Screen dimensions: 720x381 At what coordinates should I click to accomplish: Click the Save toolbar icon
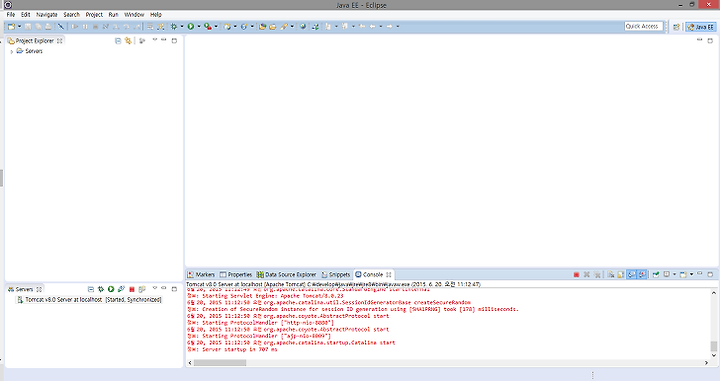point(28,27)
